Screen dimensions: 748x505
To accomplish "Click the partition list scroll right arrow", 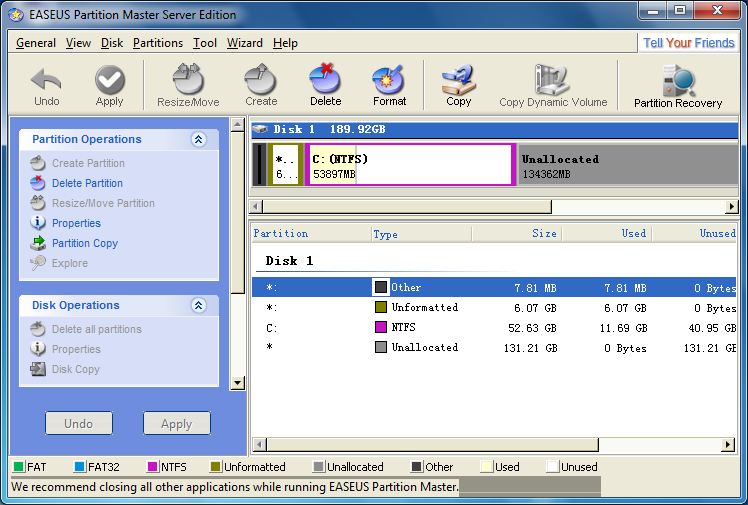I will coord(727,444).
